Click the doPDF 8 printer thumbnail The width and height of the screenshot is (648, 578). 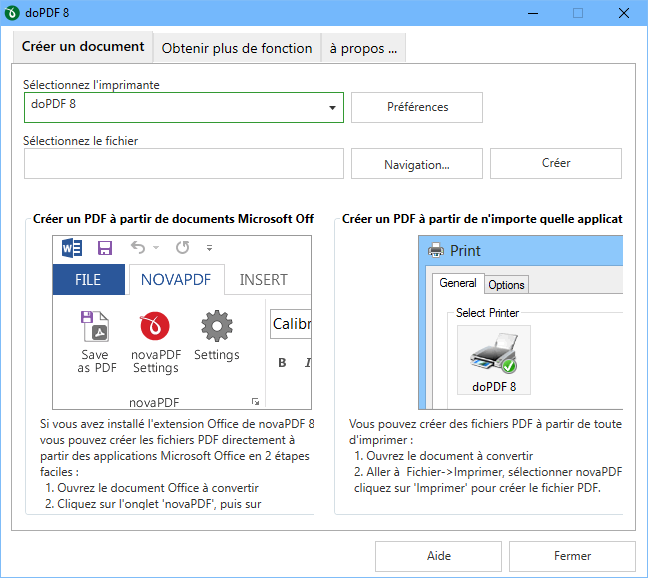point(494,360)
